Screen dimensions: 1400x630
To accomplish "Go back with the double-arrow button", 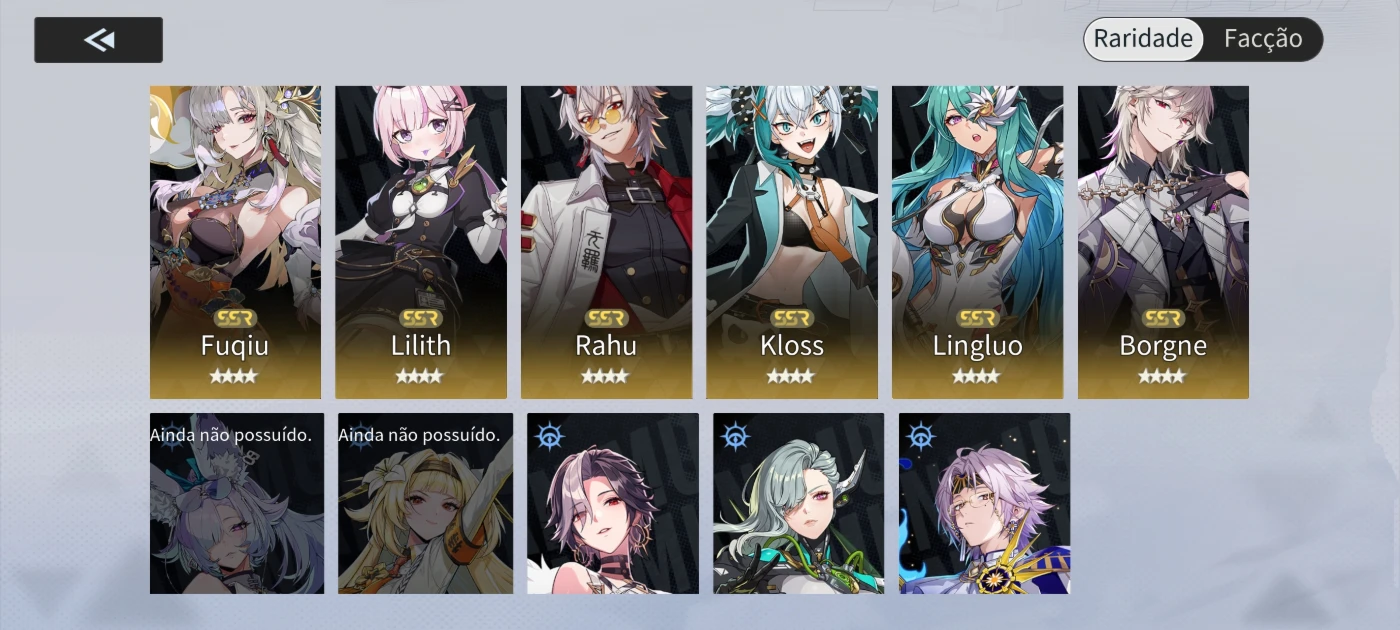I will 98,40.
